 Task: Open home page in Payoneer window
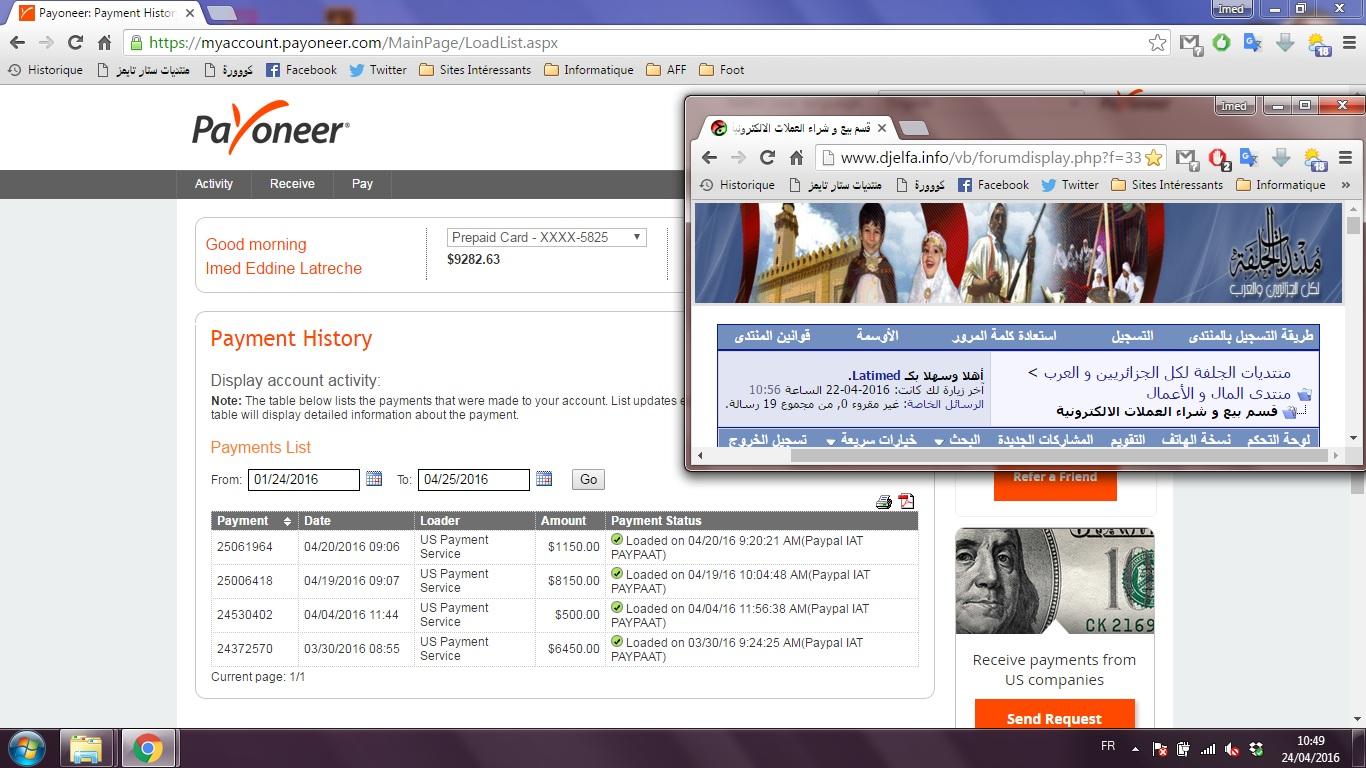click(104, 43)
